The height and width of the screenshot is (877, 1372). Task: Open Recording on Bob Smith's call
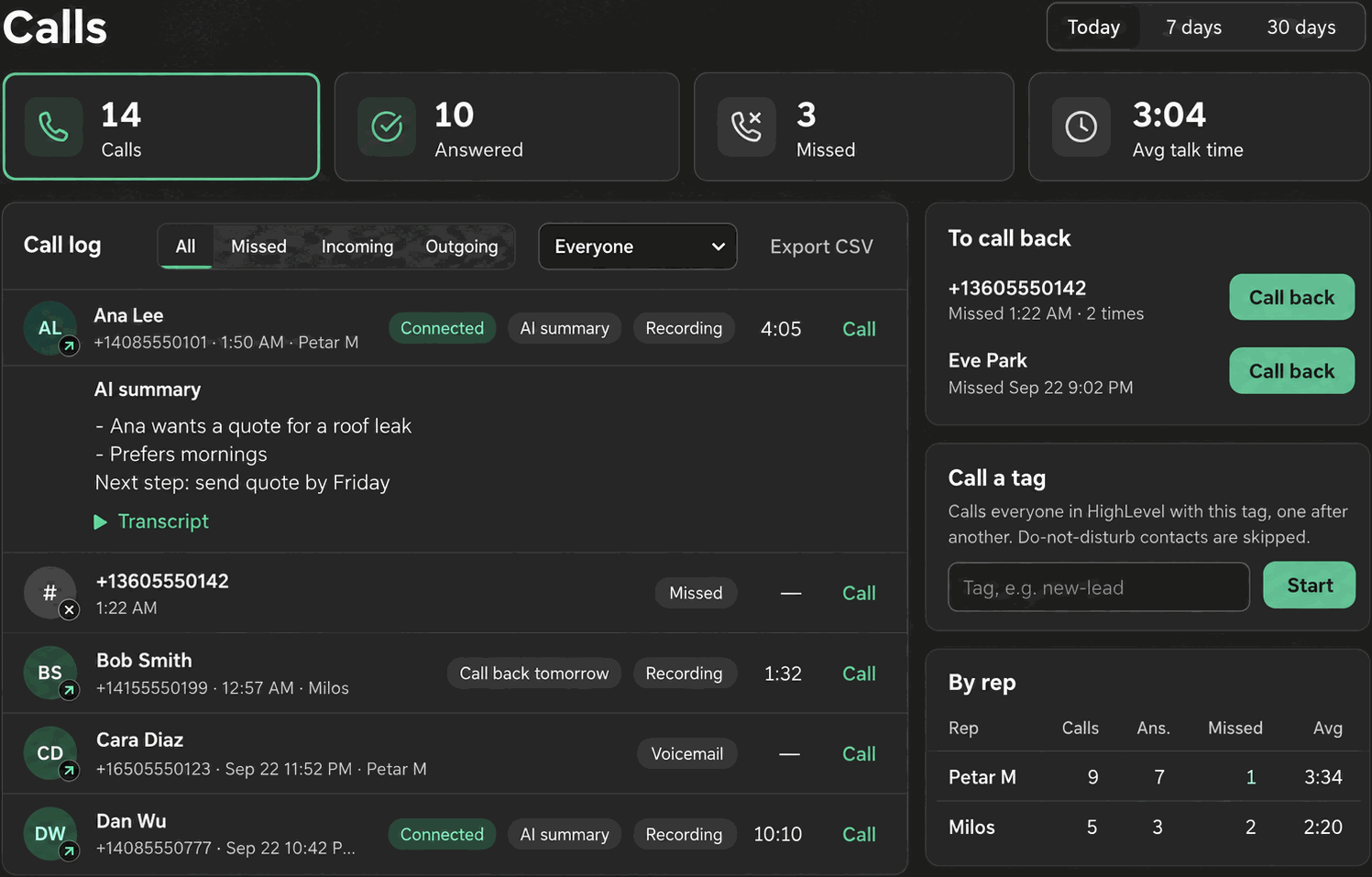point(684,674)
